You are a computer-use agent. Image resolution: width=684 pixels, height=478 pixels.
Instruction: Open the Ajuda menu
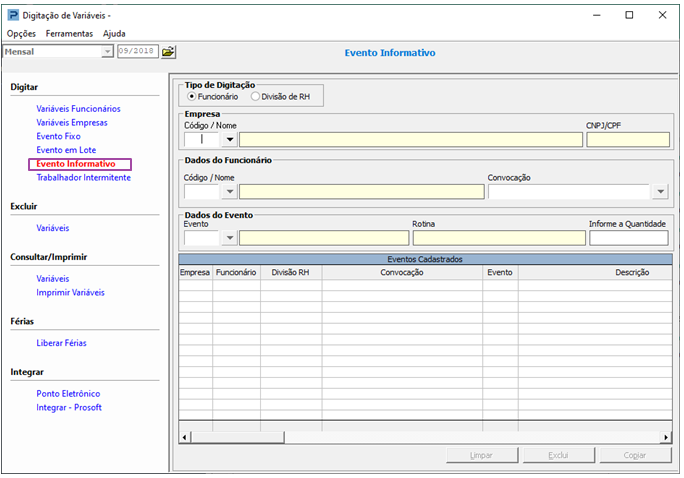coord(114,34)
